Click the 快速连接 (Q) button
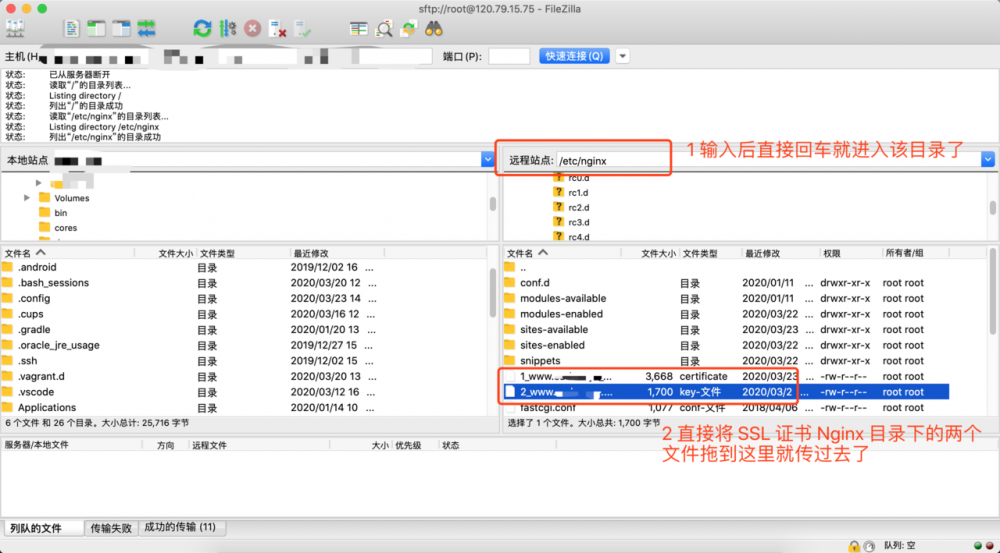This screenshot has width=1000, height=553. pos(574,56)
